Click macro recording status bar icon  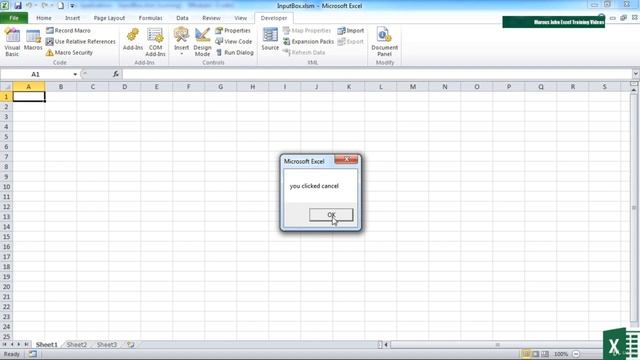point(33,354)
